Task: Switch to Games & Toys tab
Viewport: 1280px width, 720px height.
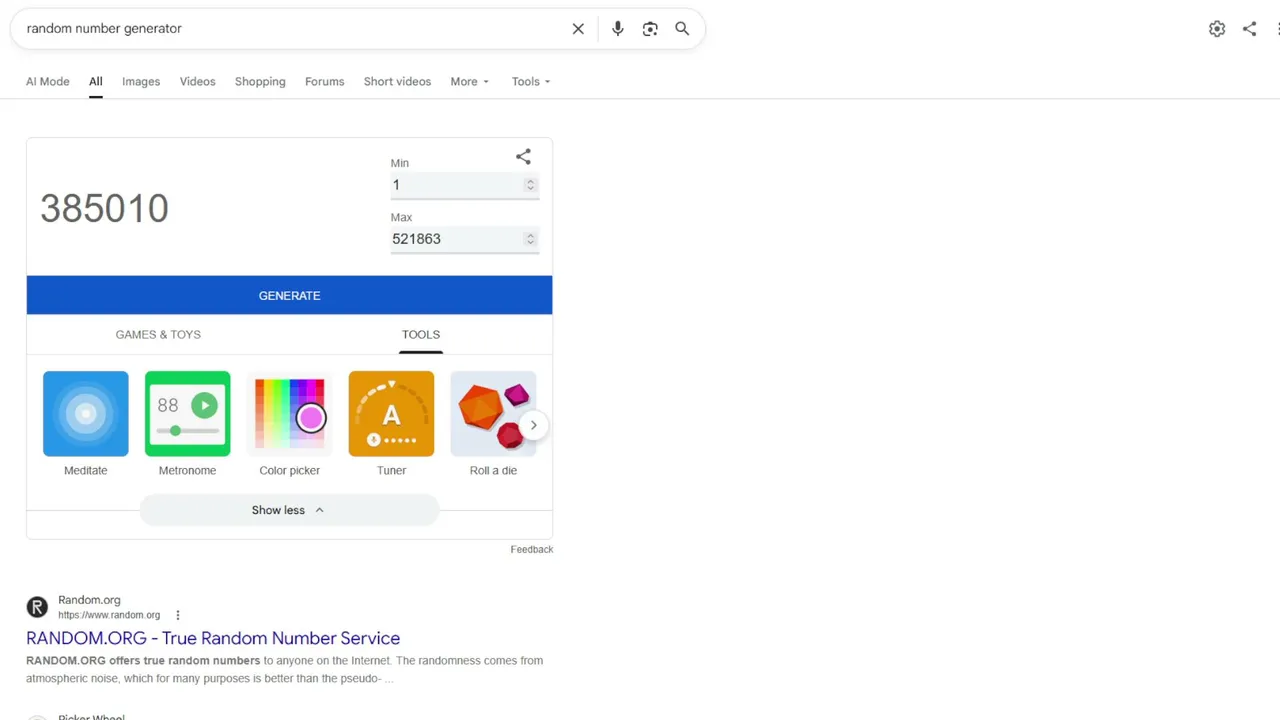Action: tap(158, 335)
